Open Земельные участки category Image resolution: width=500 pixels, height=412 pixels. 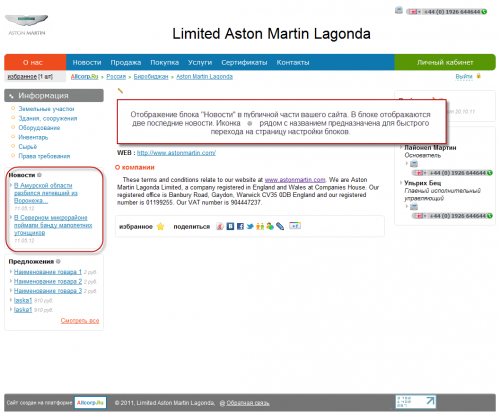point(46,109)
